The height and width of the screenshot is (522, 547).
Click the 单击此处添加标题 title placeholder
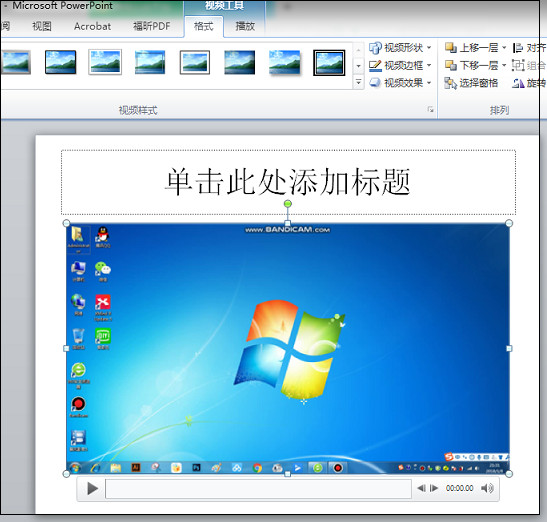click(x=288, y=182)
